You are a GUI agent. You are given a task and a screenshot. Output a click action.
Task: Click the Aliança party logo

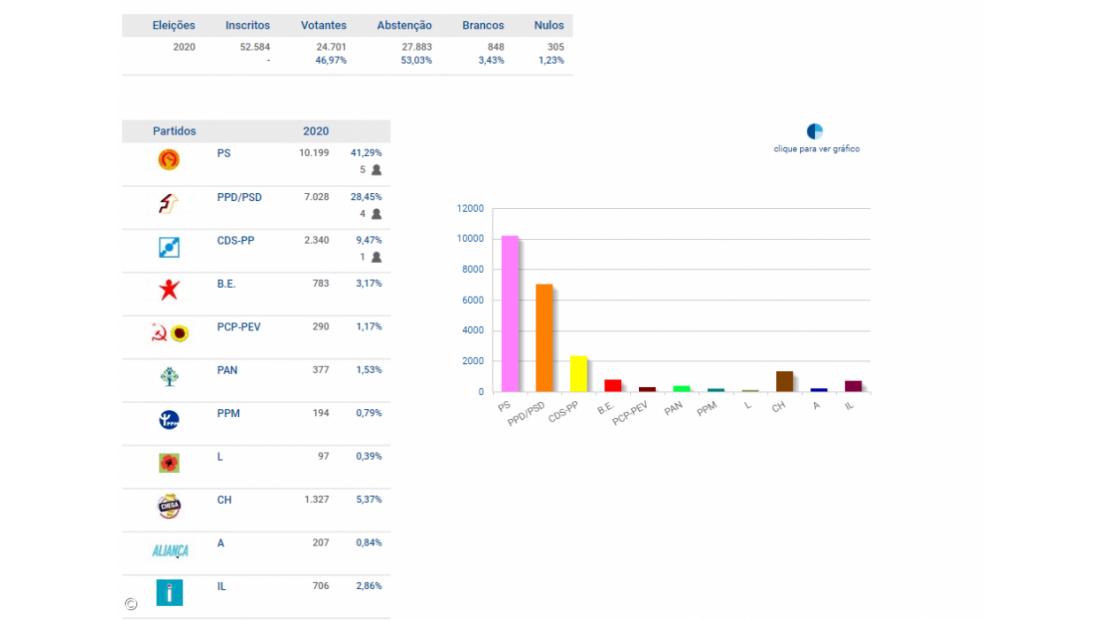170,550
